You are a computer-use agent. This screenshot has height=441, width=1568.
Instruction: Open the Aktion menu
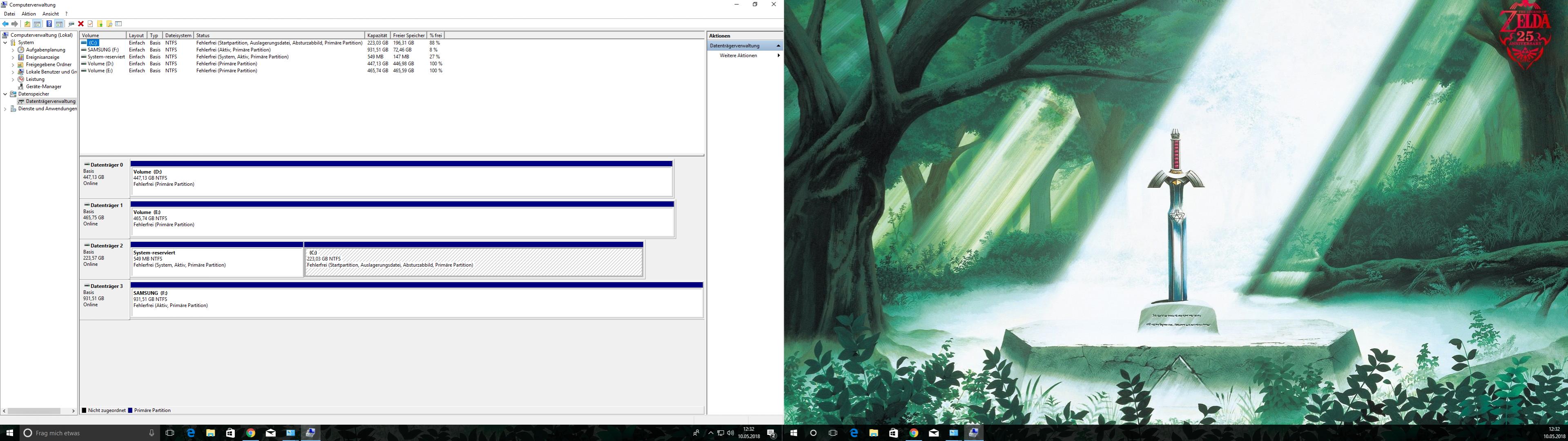coord(29,14)
